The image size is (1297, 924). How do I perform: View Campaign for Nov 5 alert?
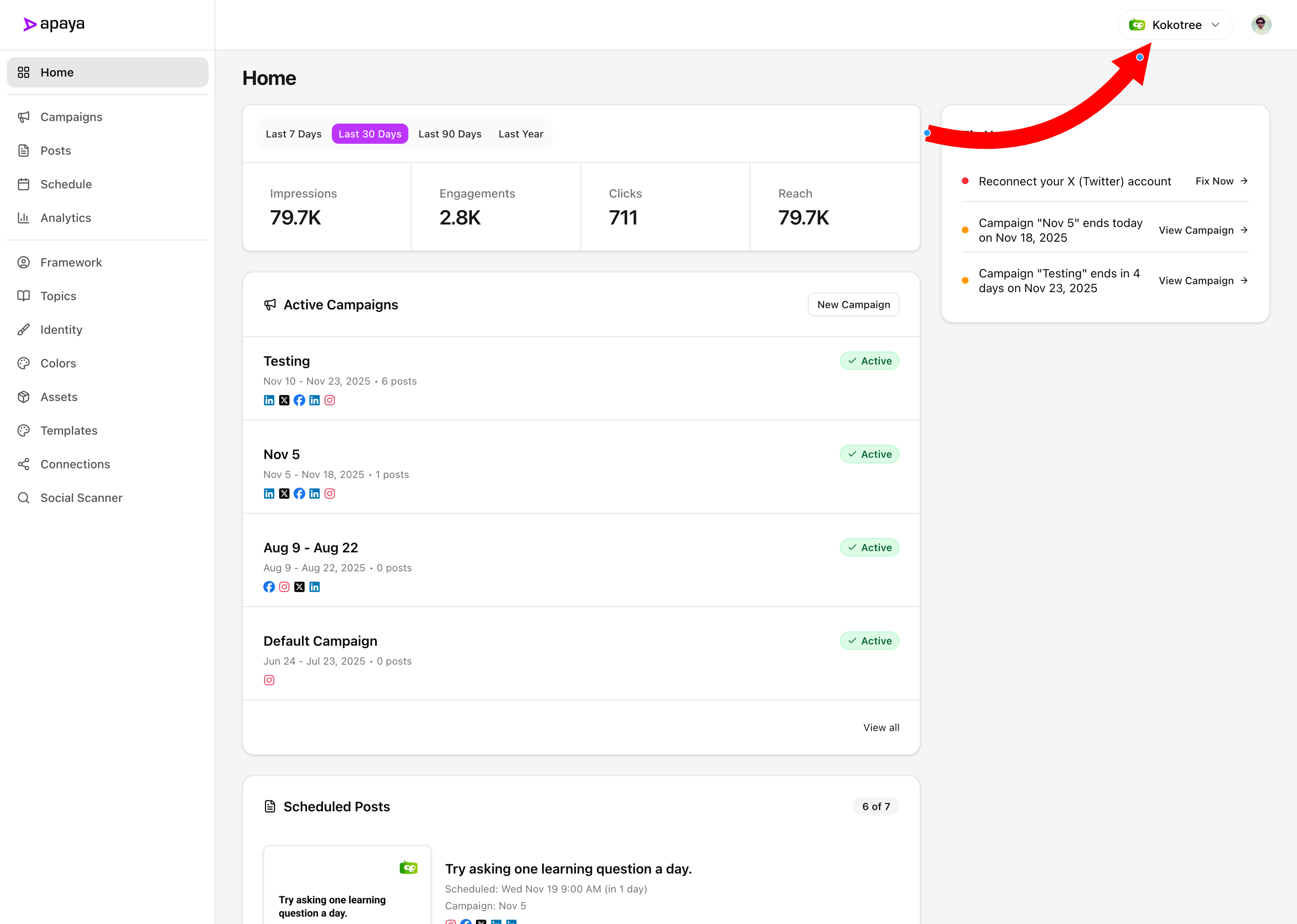click(1202, 230)
